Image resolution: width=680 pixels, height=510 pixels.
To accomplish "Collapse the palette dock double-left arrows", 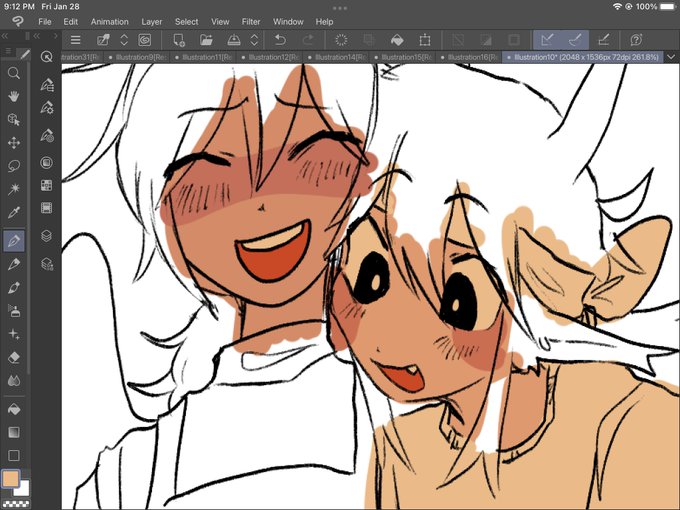I will [36, 36].
